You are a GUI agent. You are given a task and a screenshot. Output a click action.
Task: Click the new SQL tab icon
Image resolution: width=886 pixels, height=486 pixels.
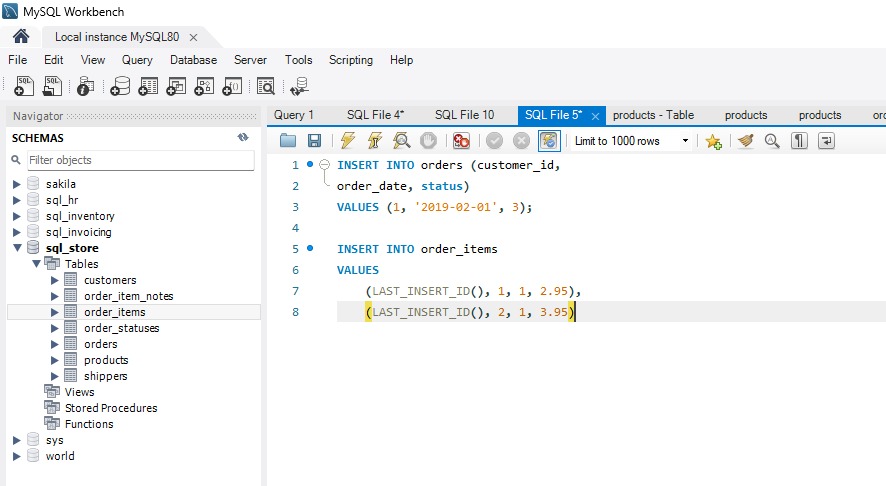point(25,86)
